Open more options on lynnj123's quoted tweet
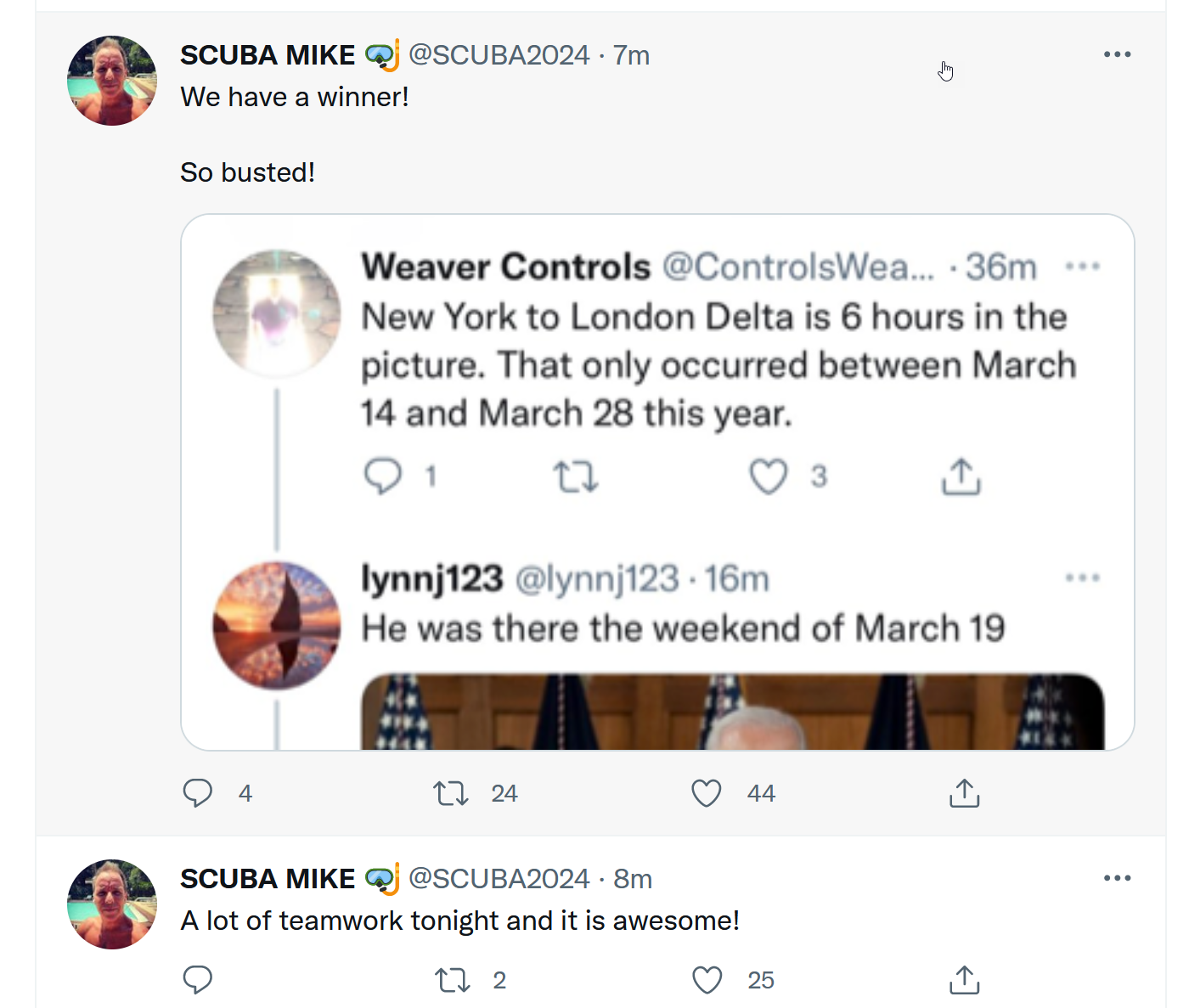The width and height of the screenshot is (1189, 1008). click(1083, 577)
